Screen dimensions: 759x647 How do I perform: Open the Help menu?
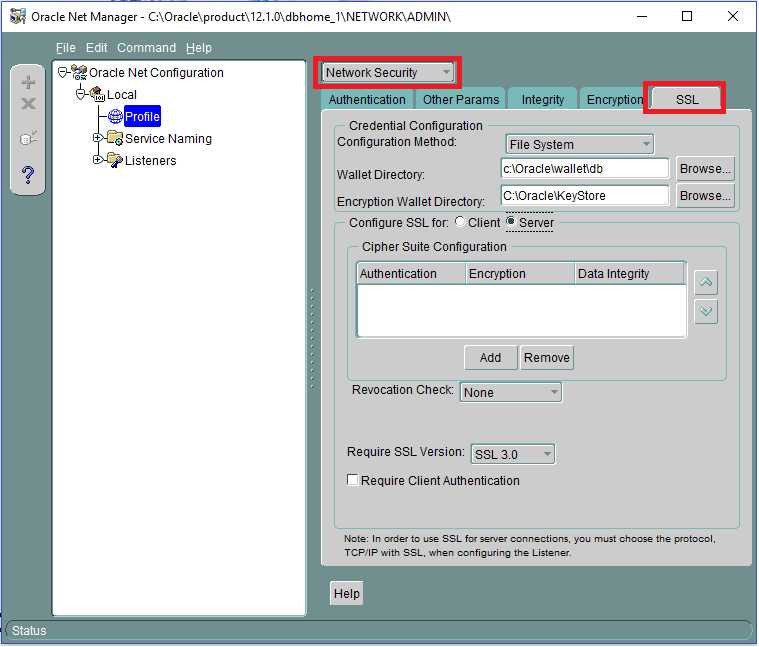198,47
